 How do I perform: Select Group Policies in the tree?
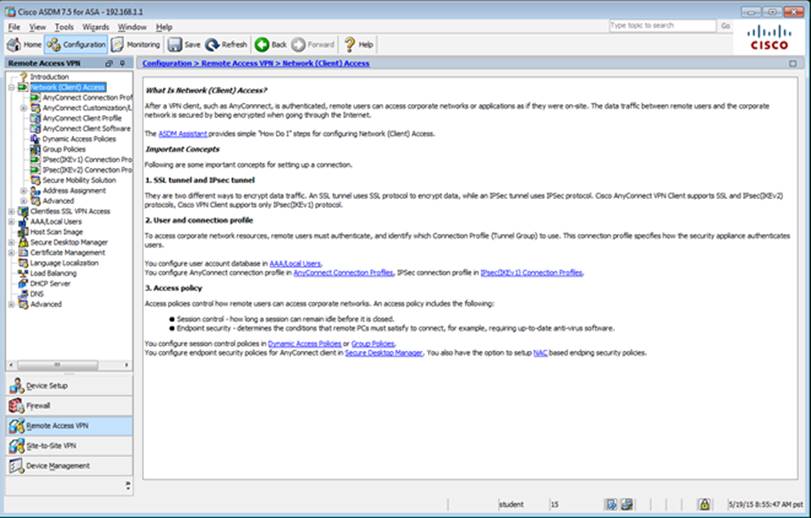click(65, 149)
